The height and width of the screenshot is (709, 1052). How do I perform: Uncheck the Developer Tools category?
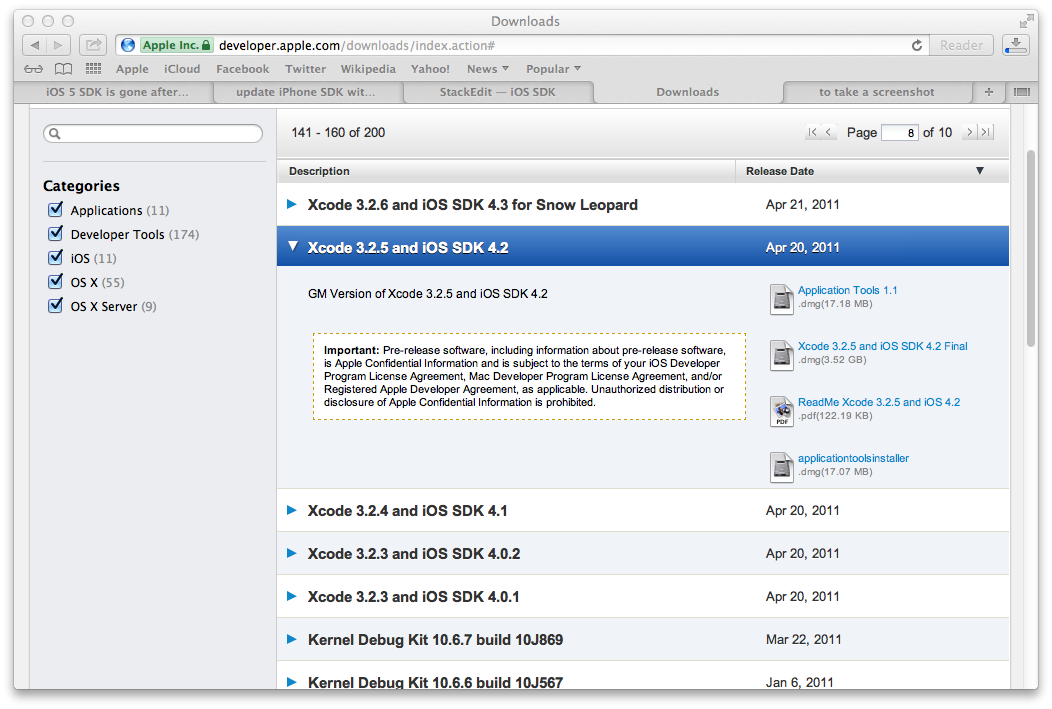(55, 233)
